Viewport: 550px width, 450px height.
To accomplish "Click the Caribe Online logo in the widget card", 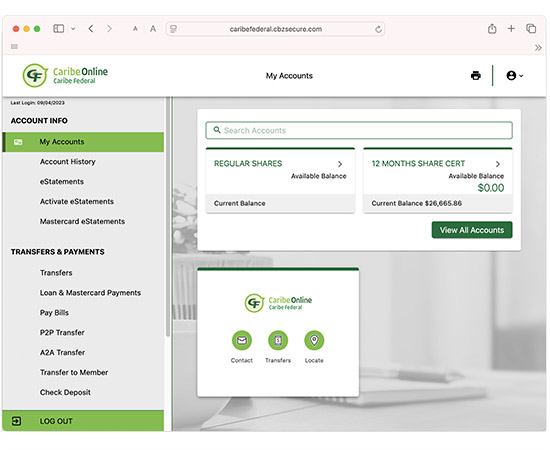I will click(x=278, y=303).
